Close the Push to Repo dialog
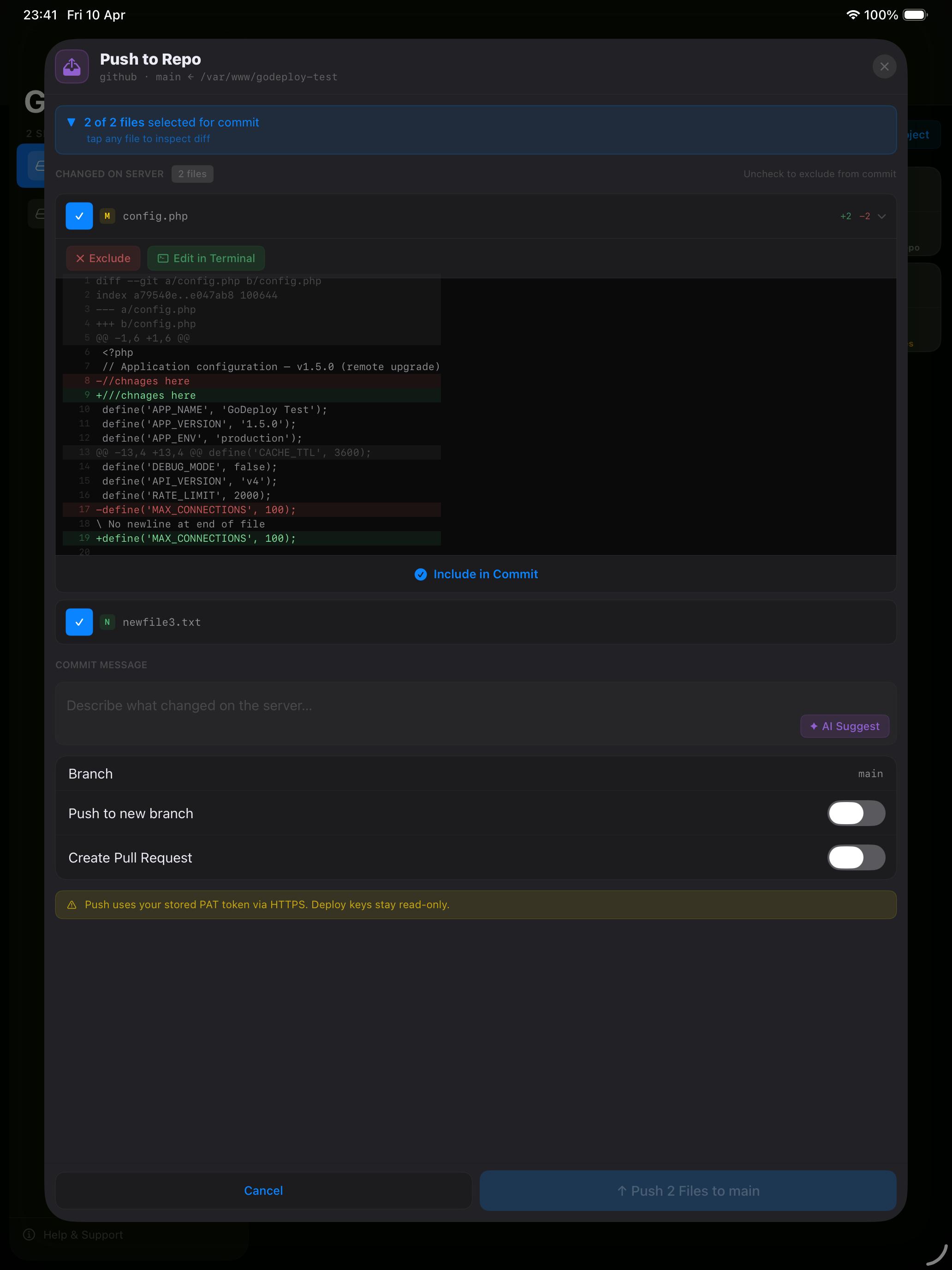This screenshot has height=1270, width=952. [884, 66]
